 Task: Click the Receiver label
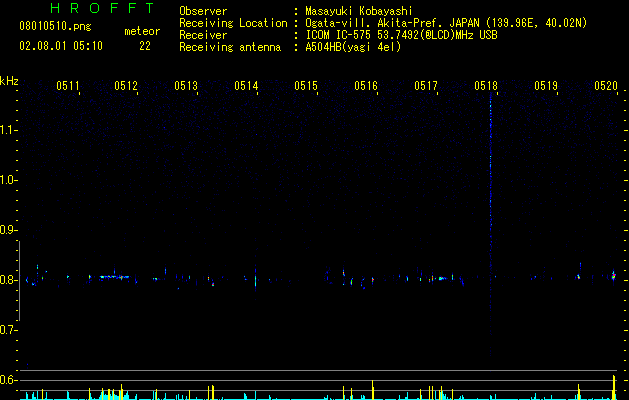pos(203,35)
